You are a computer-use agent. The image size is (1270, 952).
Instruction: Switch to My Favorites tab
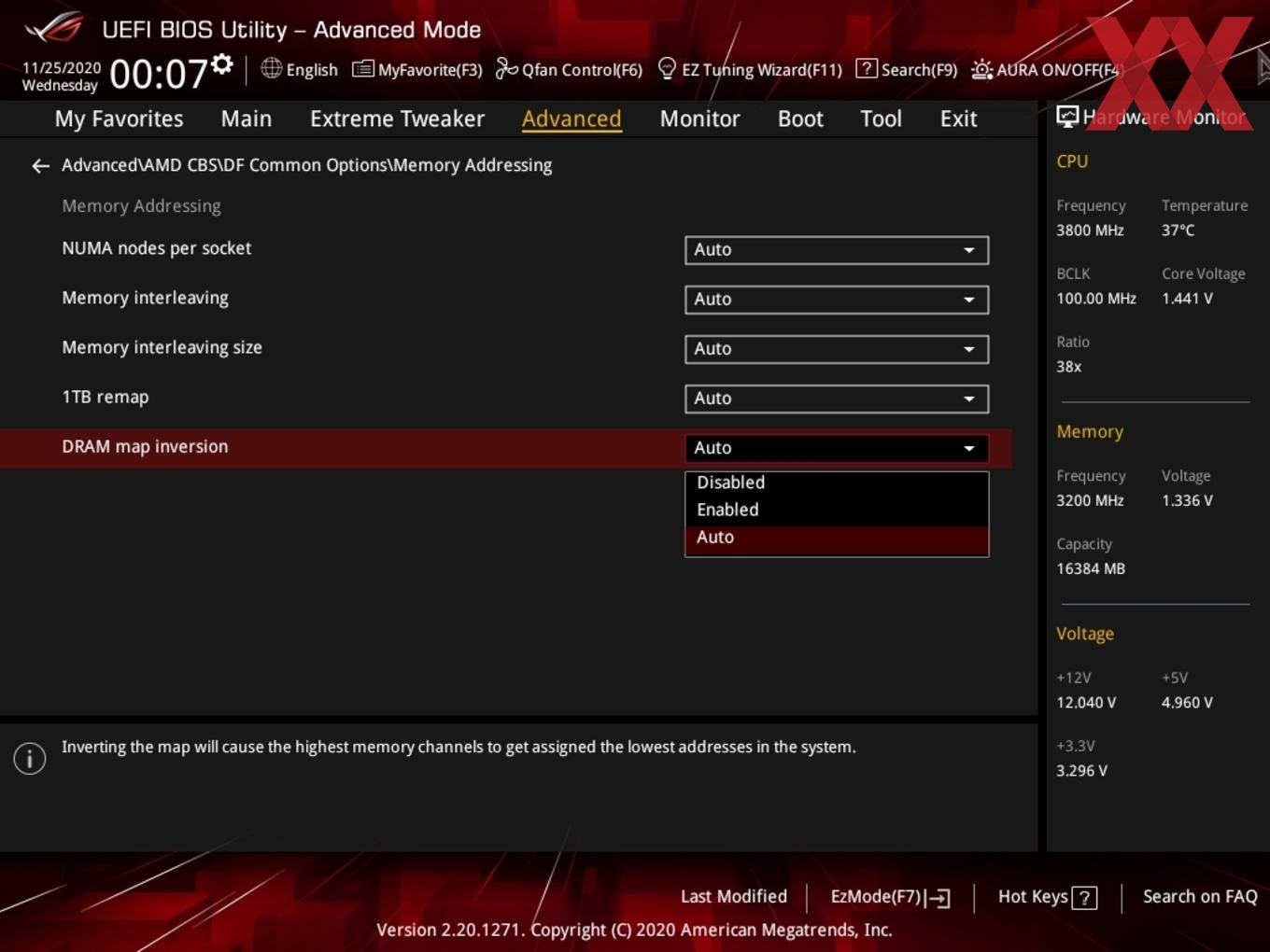point(119,119)
